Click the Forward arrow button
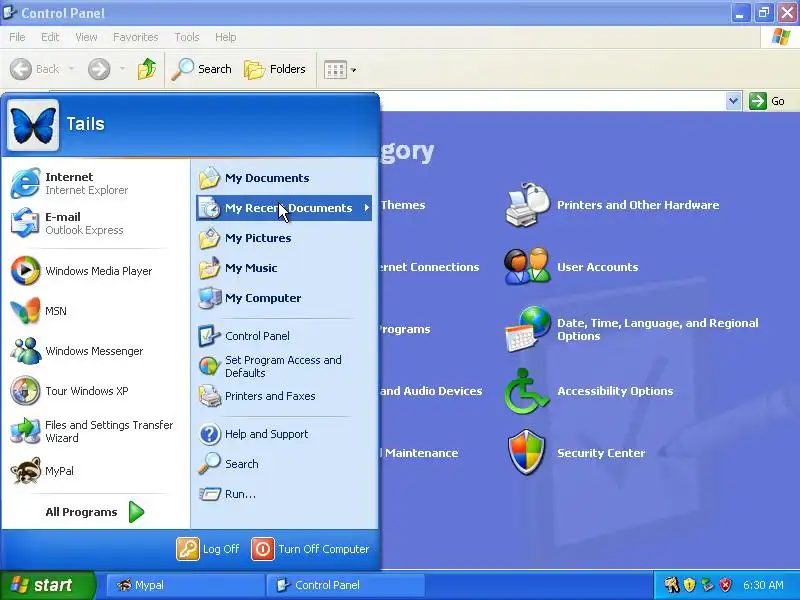Viewport: 800px width, 600px height. (x=99, y=69)
